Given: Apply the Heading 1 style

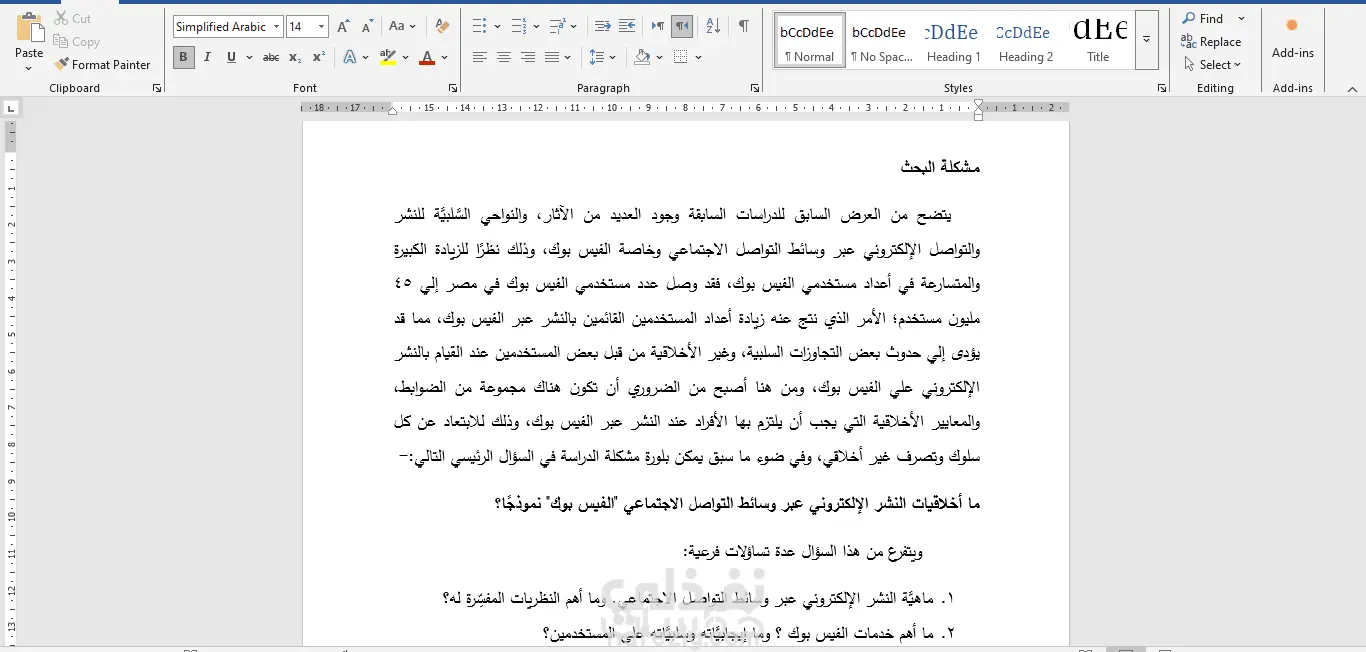Looking at the screenshot, I should click(x=953, y=40).
